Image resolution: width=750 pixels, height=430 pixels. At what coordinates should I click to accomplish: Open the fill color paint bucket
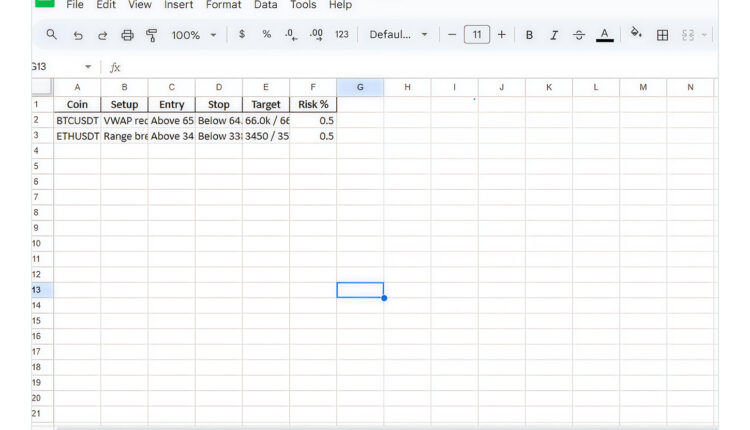[635, 35]
